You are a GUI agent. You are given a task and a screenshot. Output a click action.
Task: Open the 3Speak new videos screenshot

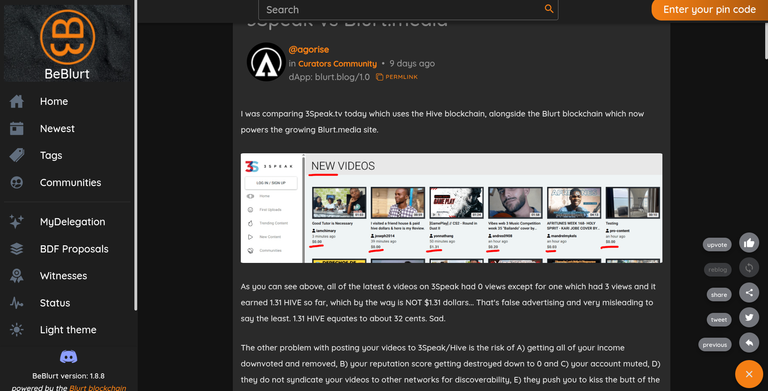click(451, 208)
